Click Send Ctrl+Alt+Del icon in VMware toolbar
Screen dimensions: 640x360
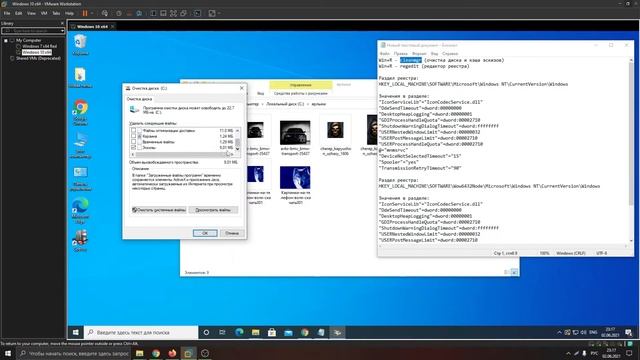(x=105, y=13)
